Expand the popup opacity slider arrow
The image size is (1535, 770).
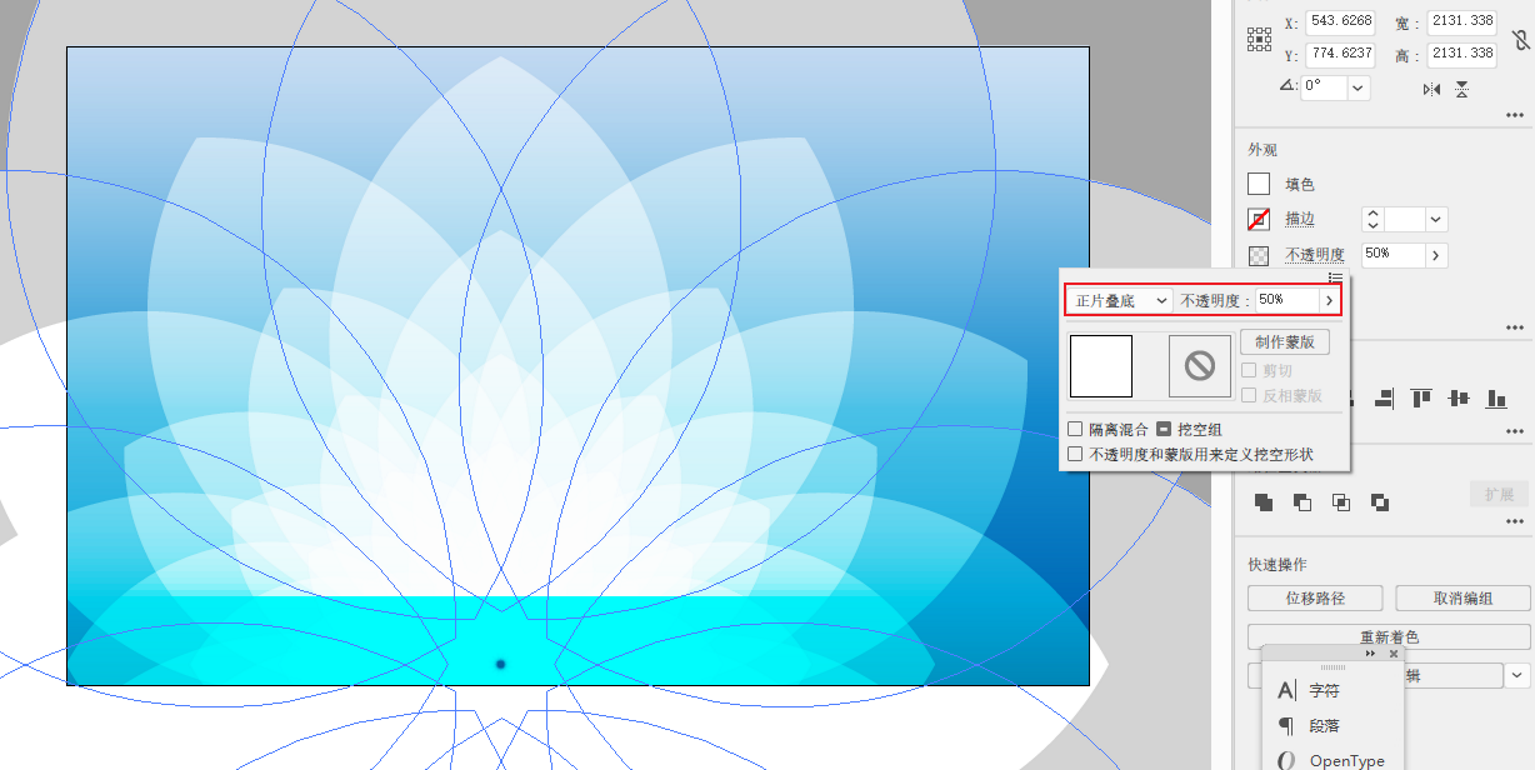[1329, 300]
